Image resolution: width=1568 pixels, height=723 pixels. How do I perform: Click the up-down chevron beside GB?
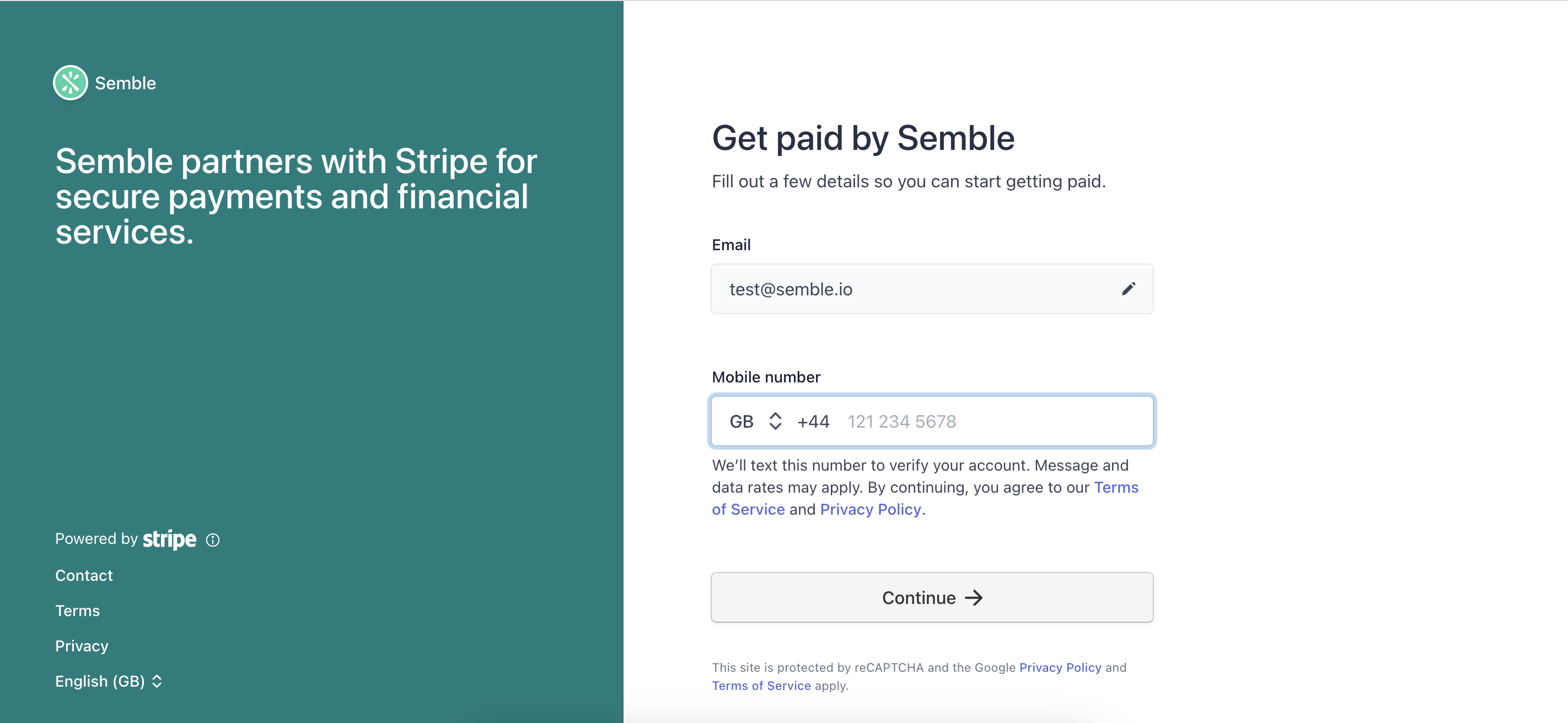click(x=775, y=421)
